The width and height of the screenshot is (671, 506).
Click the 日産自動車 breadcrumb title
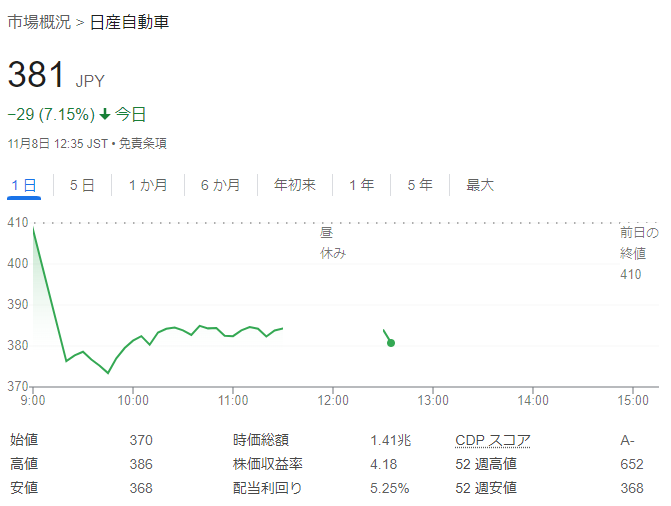coord(129,22)
